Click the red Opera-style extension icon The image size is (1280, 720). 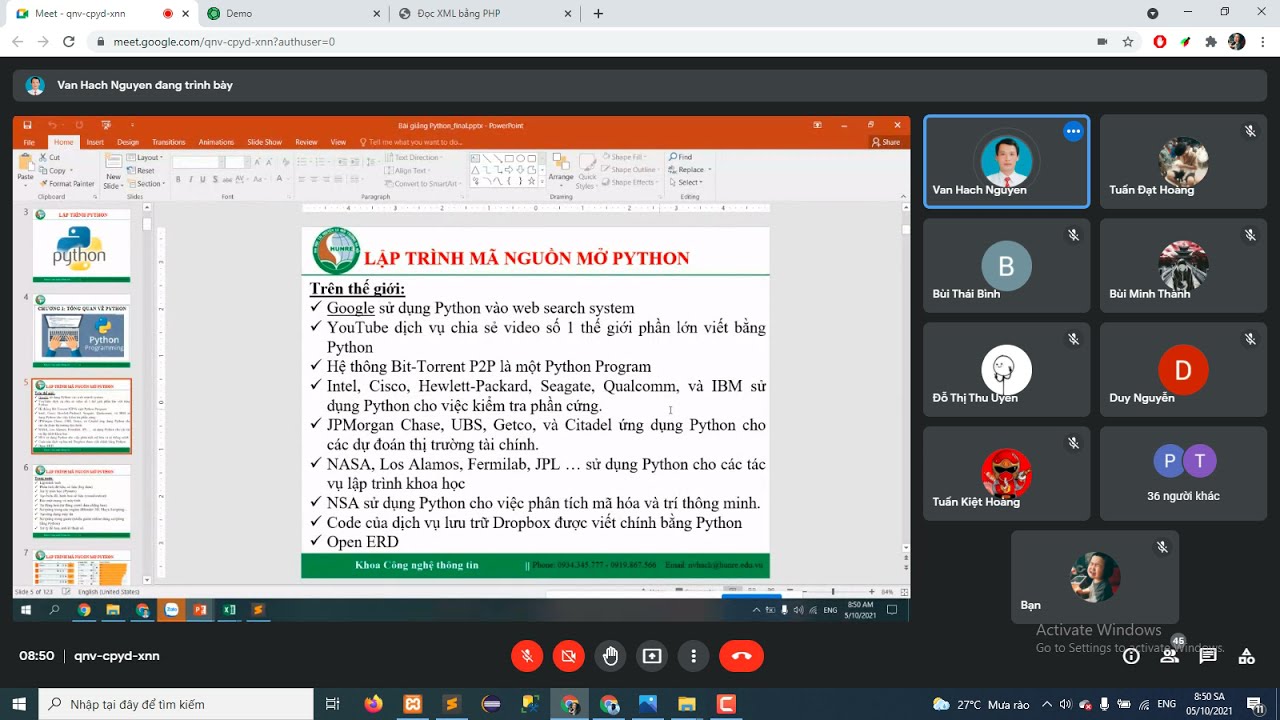(x=1160, y=42)
